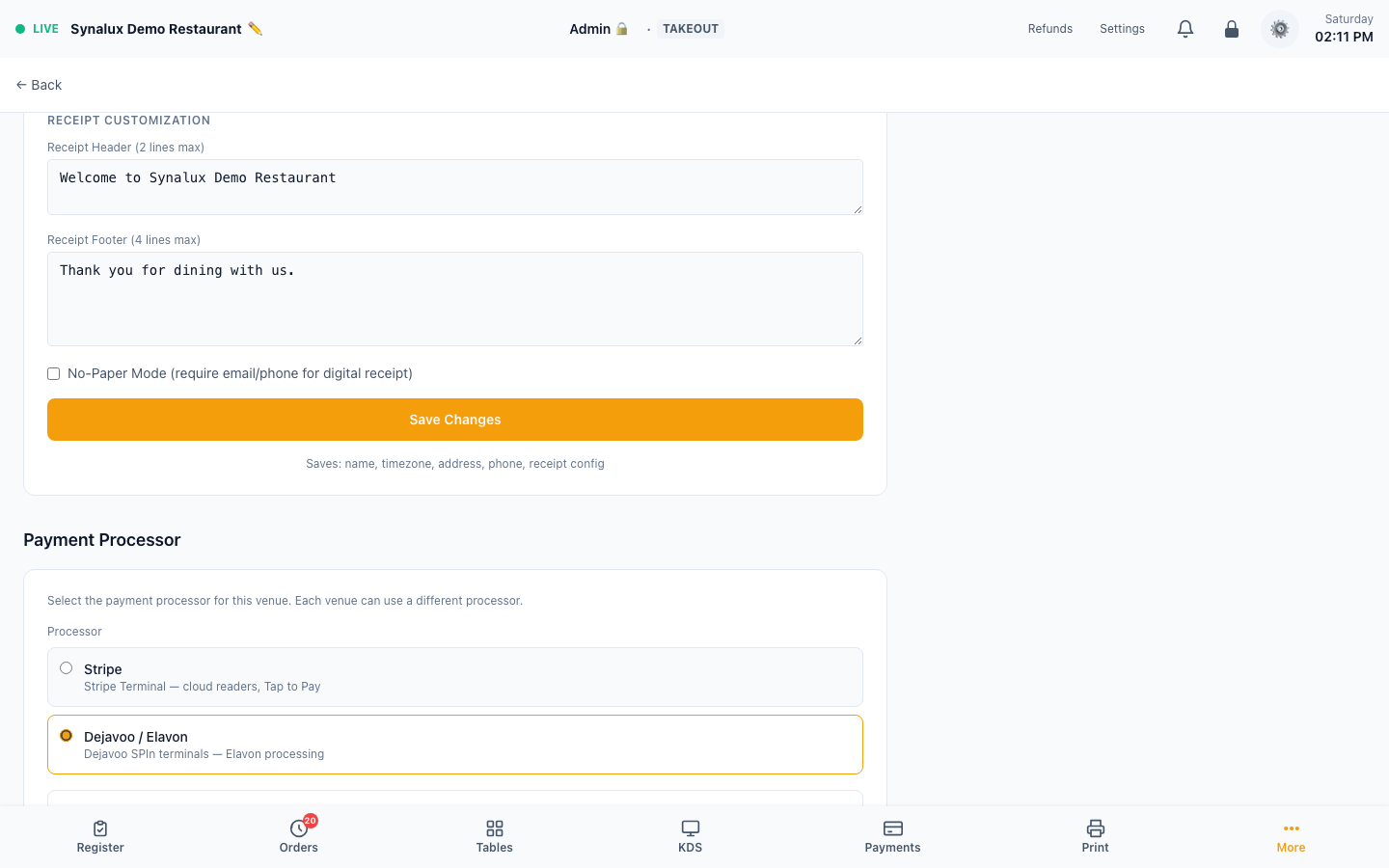Click the RECEIPT CUSTOMIZATION section label
1389x868 pixels.
(129, 121)
